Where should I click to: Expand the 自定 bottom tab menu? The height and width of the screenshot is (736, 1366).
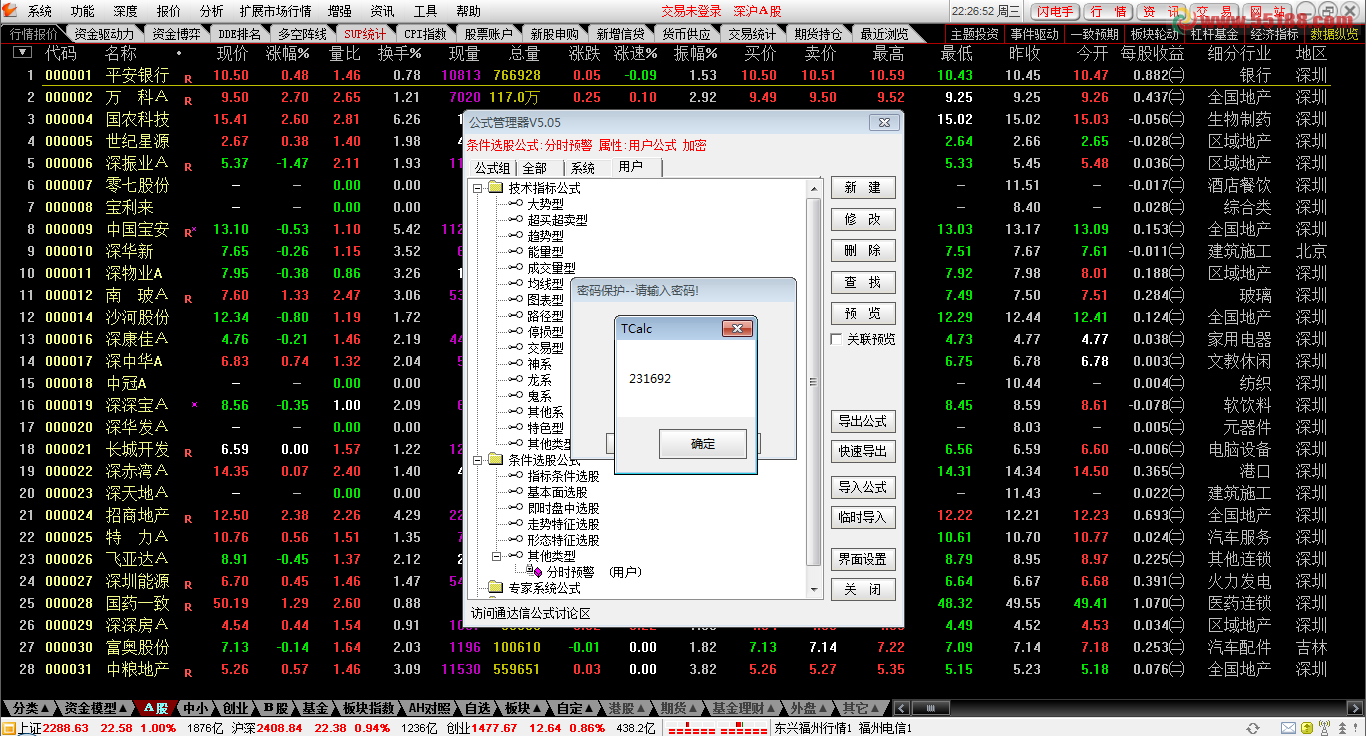point(576,708)
